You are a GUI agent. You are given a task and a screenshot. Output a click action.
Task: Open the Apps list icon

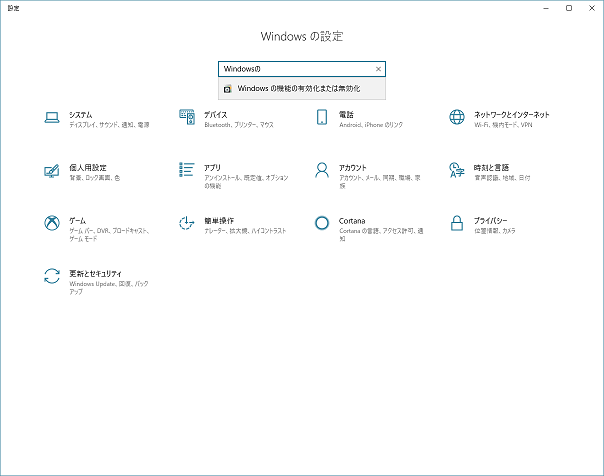(x=187, y=170)
